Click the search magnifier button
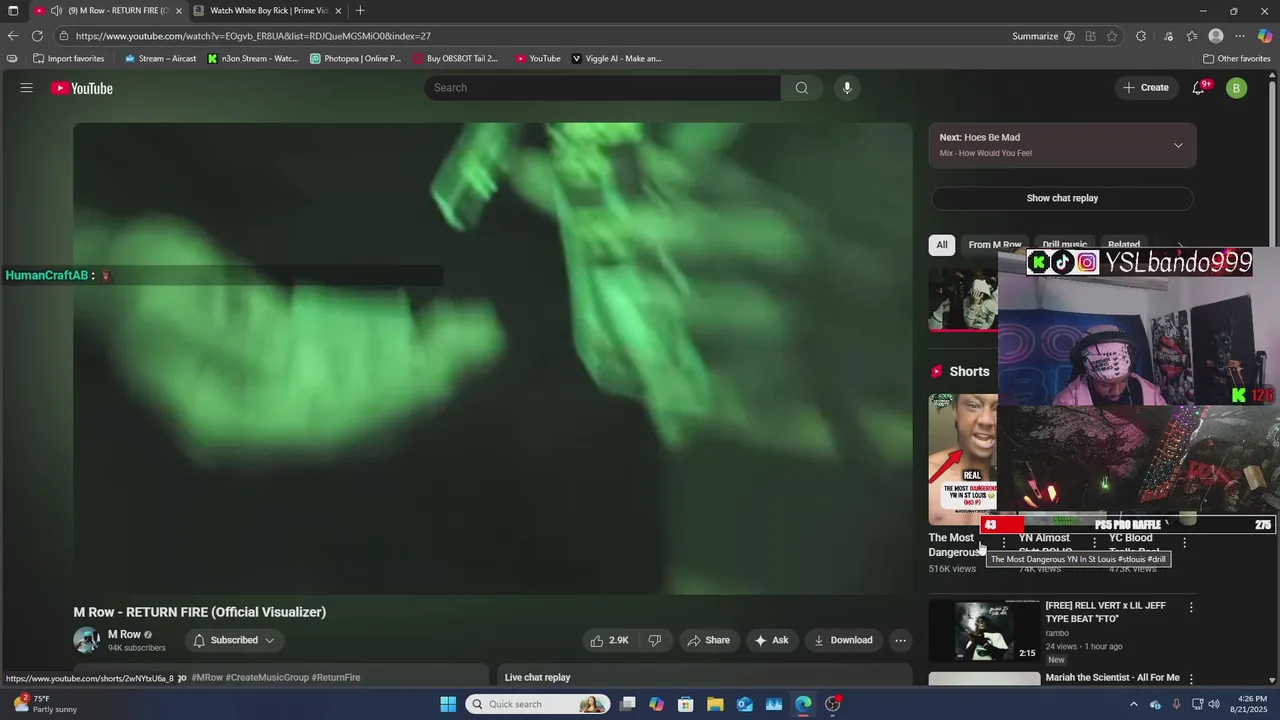This screenshot has height=720, width=1280. [x=802, y=88]
